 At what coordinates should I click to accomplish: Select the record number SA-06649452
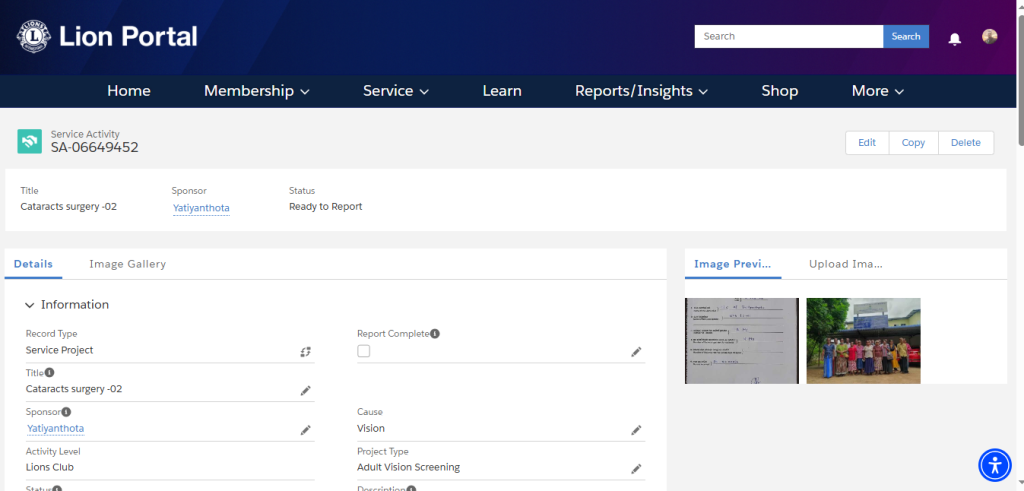click(x=95, y=148)
